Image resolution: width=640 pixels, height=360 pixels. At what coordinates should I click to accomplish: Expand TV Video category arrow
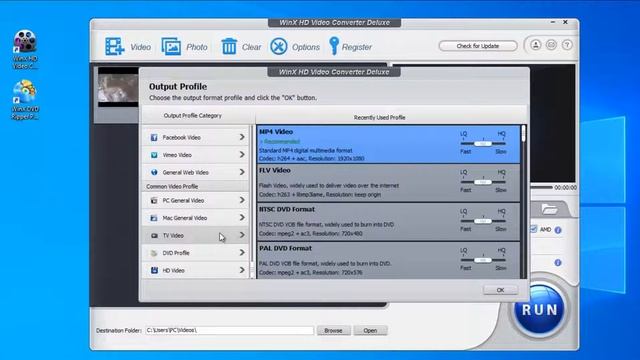tap(242, 235)
